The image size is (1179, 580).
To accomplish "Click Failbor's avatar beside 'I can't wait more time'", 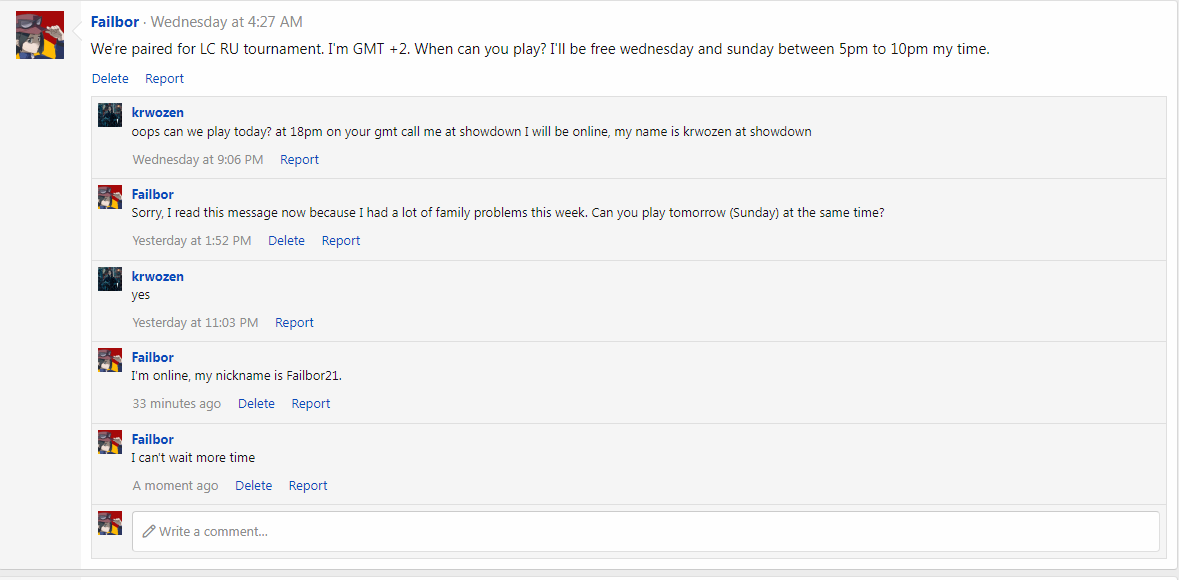I will pyautogui.click(x=110, y=442).
